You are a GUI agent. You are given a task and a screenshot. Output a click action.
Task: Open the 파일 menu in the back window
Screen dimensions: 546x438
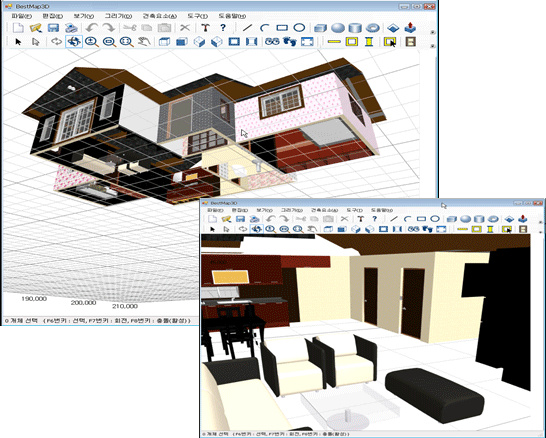point(22,16)
